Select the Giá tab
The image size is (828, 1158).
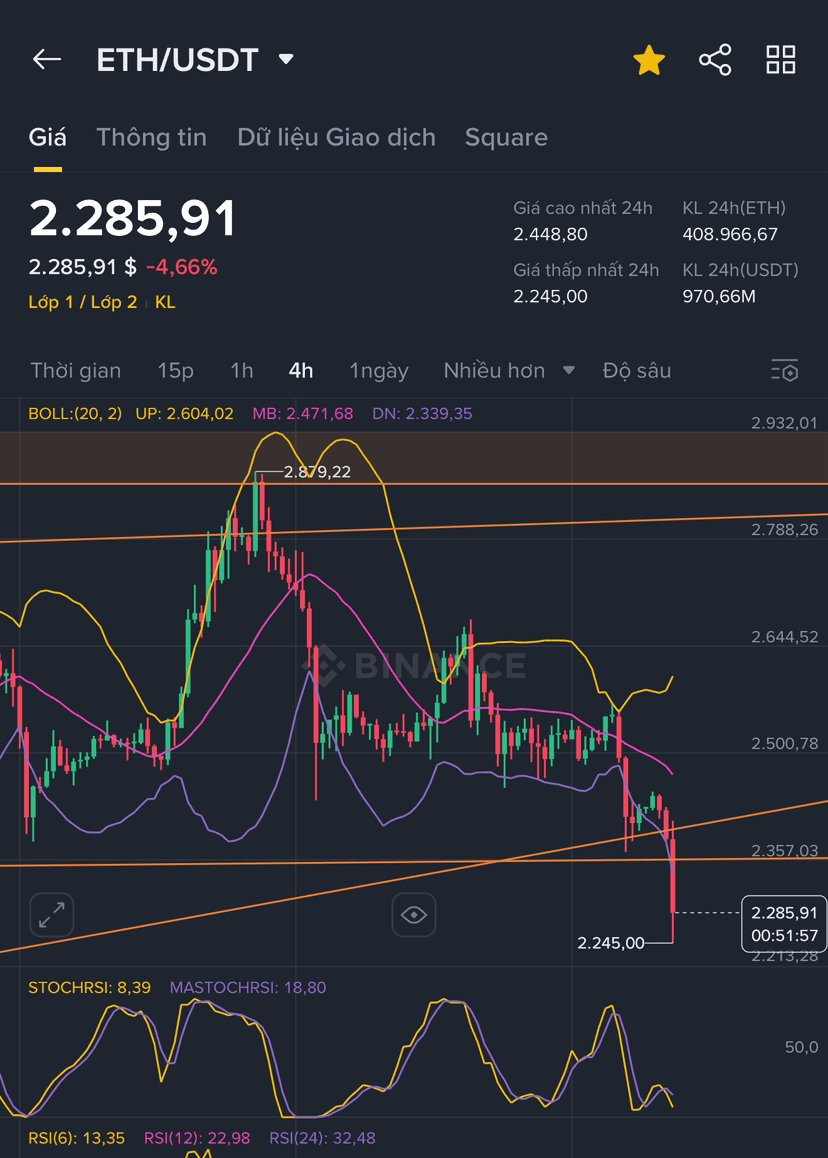[x=47, y=137]
